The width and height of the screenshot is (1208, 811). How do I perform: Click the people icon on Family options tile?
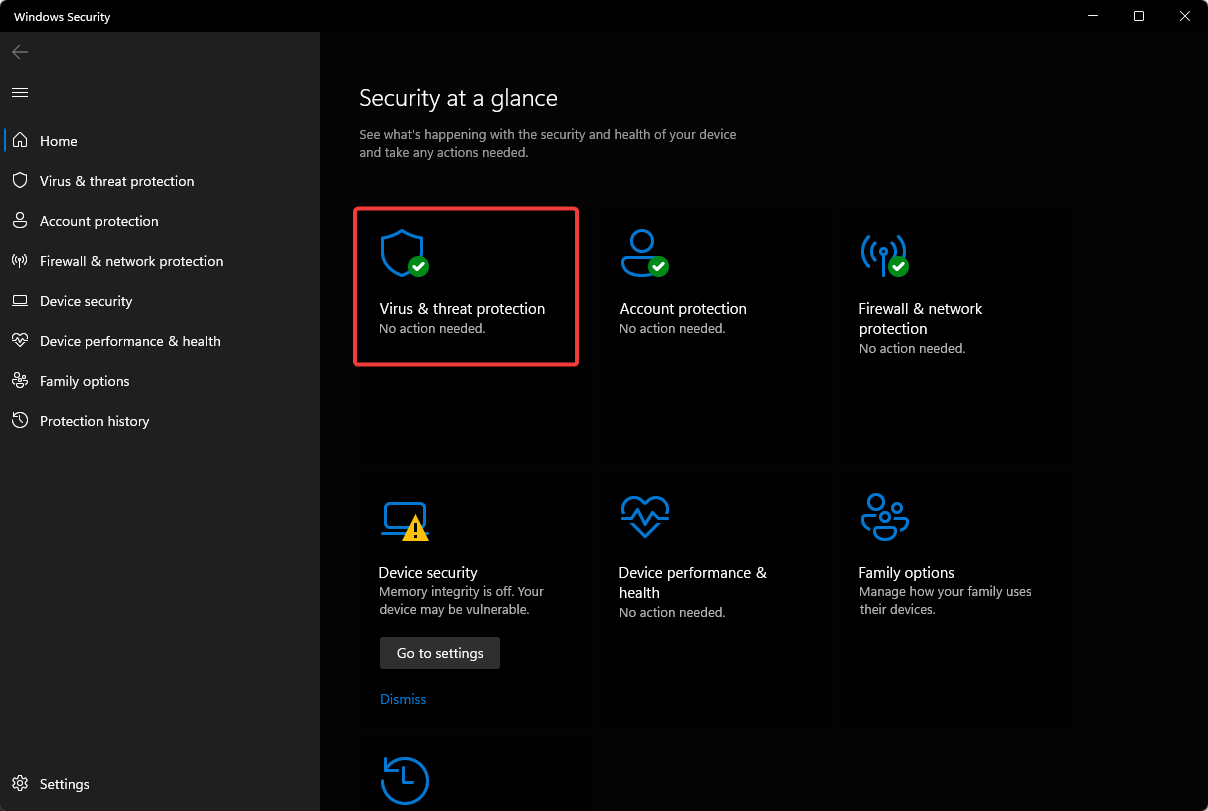884,518
